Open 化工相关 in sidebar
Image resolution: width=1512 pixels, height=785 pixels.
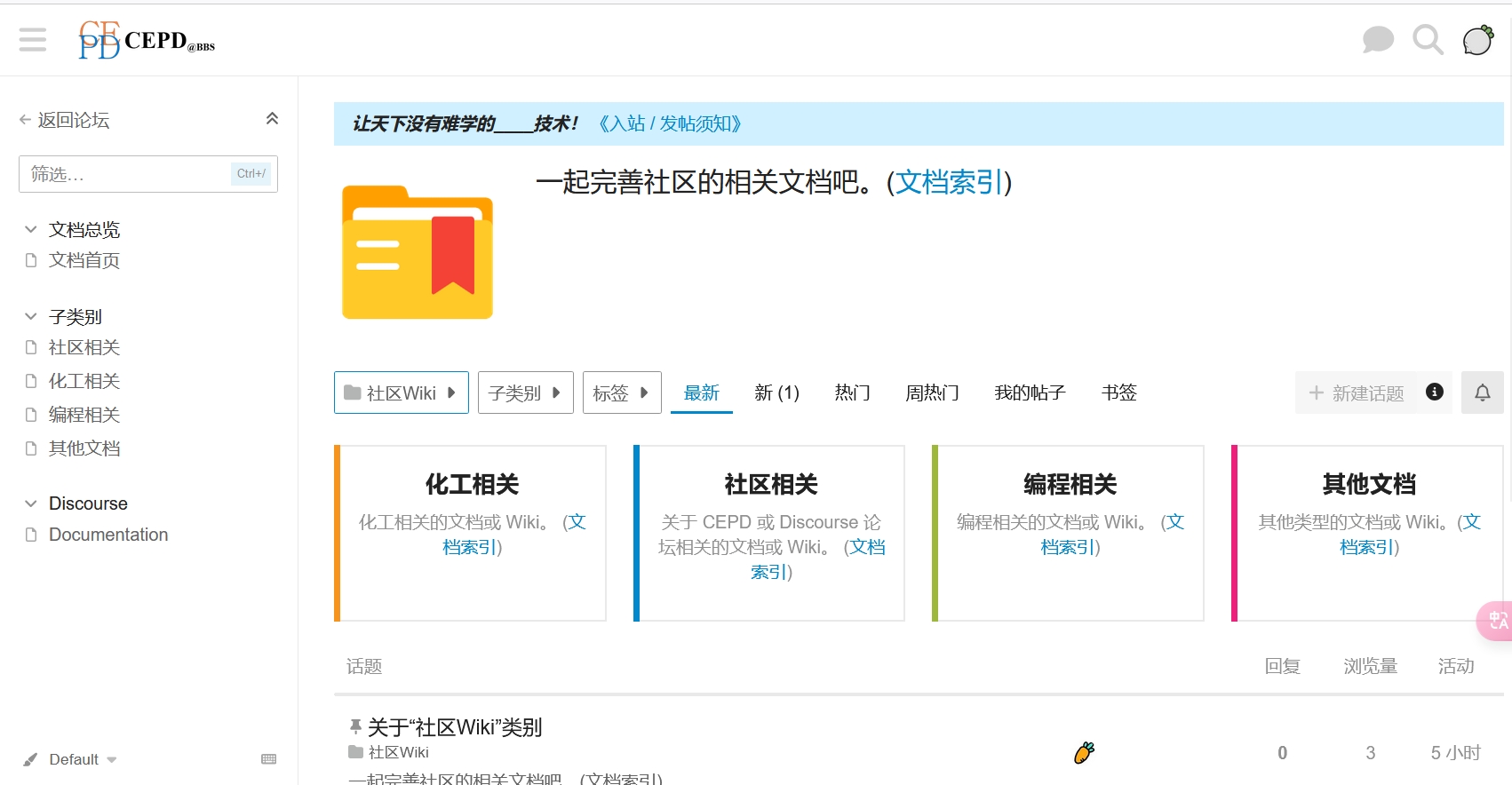tap(84, 381)
